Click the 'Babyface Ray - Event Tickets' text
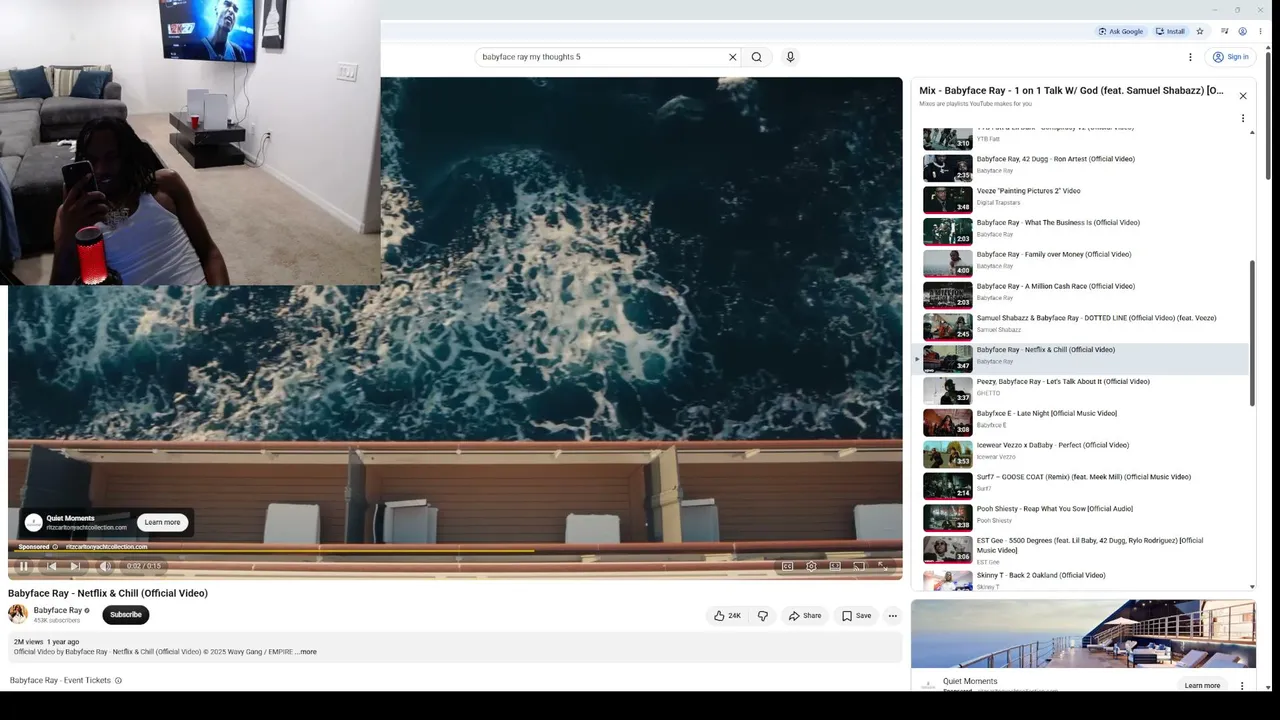This screenshot has height=720, width=1280. click(x=60, y=681)
